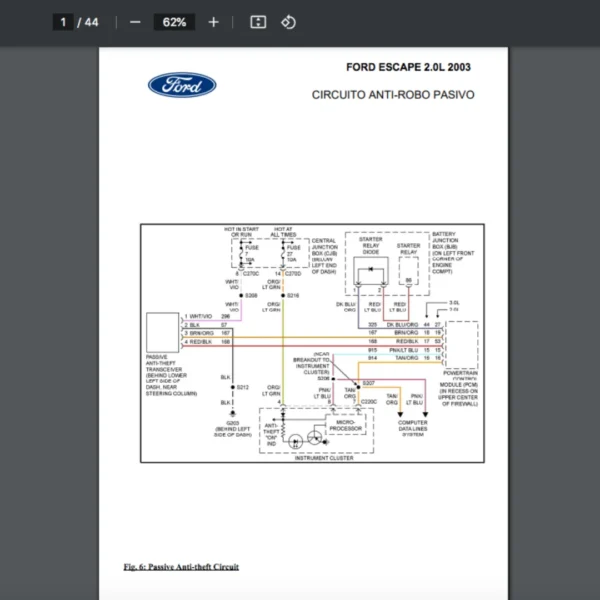The height and width of the screenshot is (600, 600).
Task: Rotate the document with the rotate icon
Action: pyautogui.click(x=288, y=22)
